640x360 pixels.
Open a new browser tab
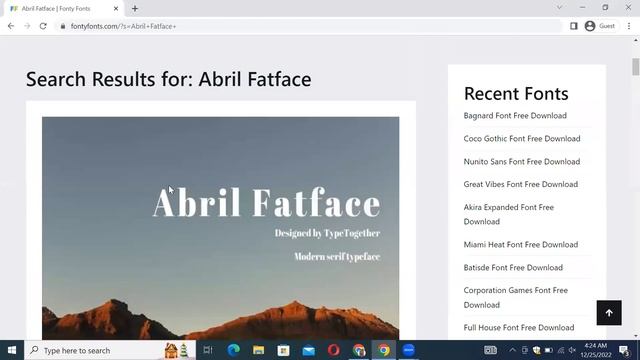[x=135, y=9]
